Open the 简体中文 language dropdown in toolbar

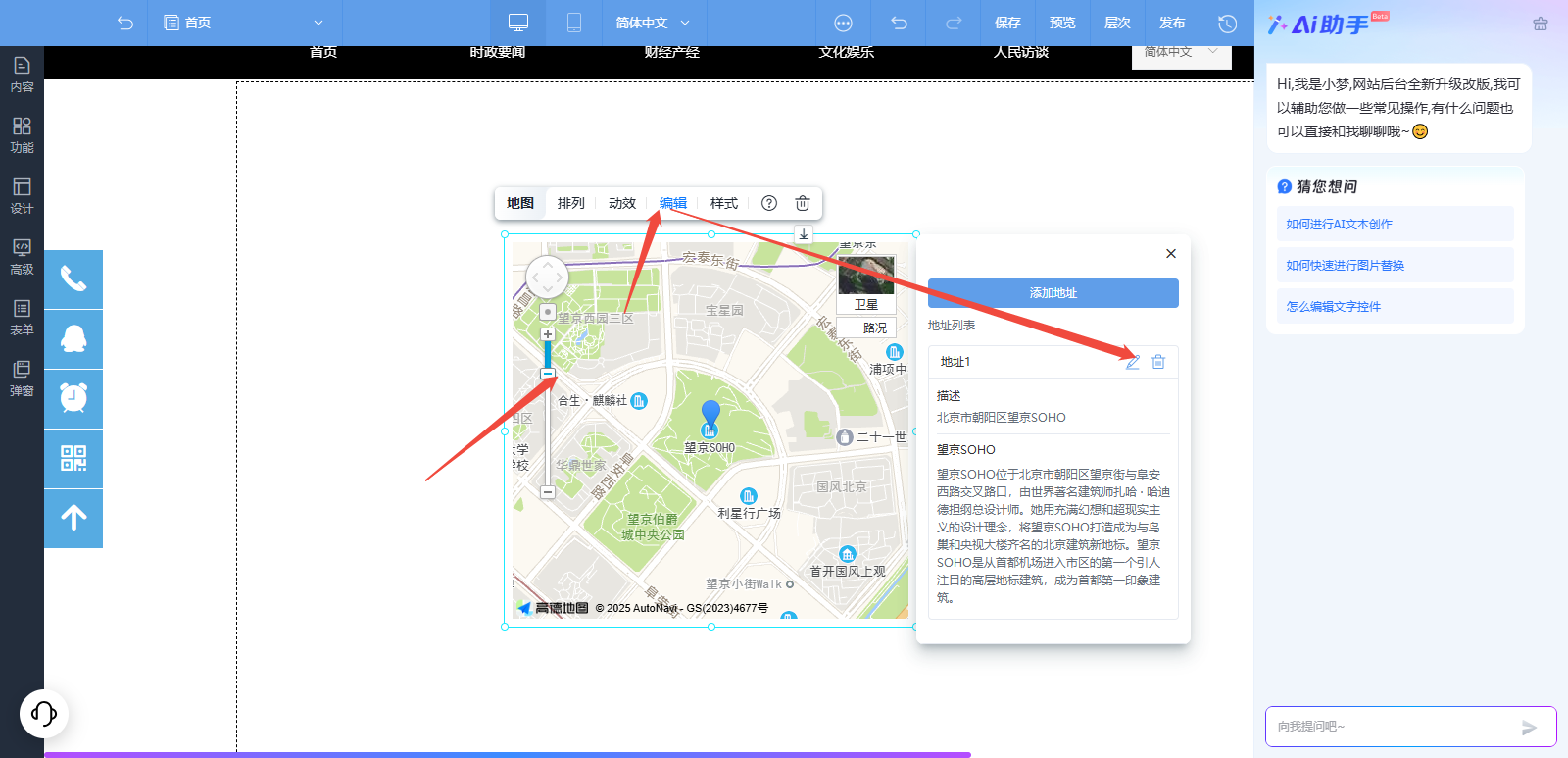[653, 23]
